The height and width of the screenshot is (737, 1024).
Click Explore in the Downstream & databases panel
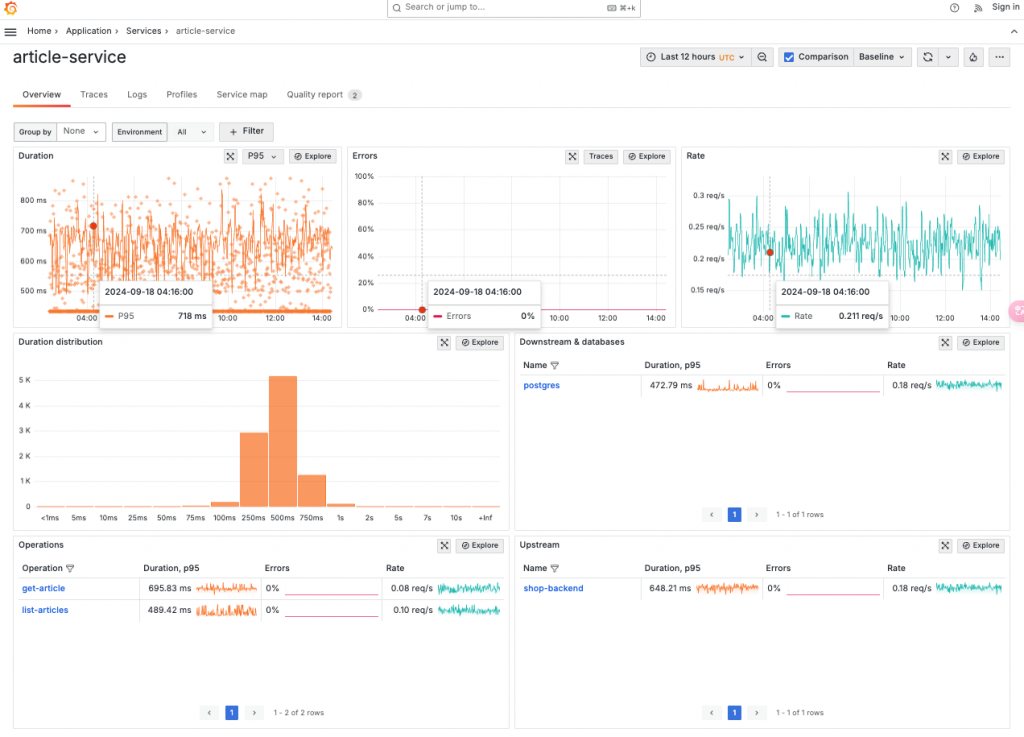(x=980, y=343)
